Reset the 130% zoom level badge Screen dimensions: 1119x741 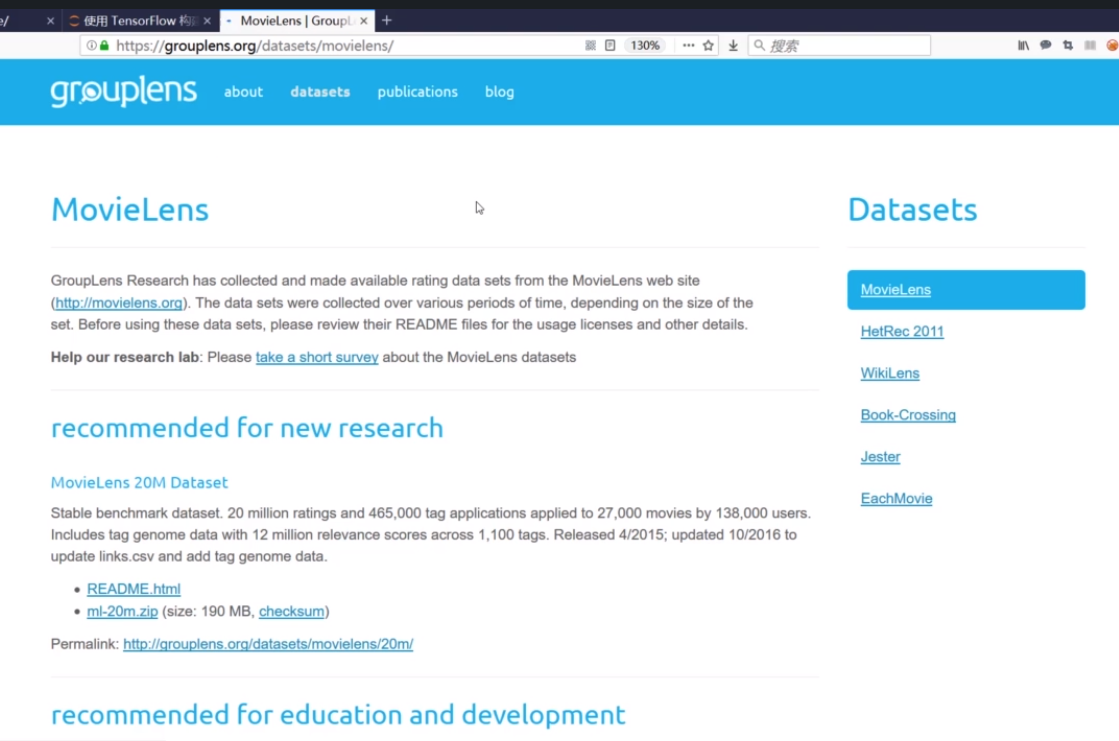(645, 46)
